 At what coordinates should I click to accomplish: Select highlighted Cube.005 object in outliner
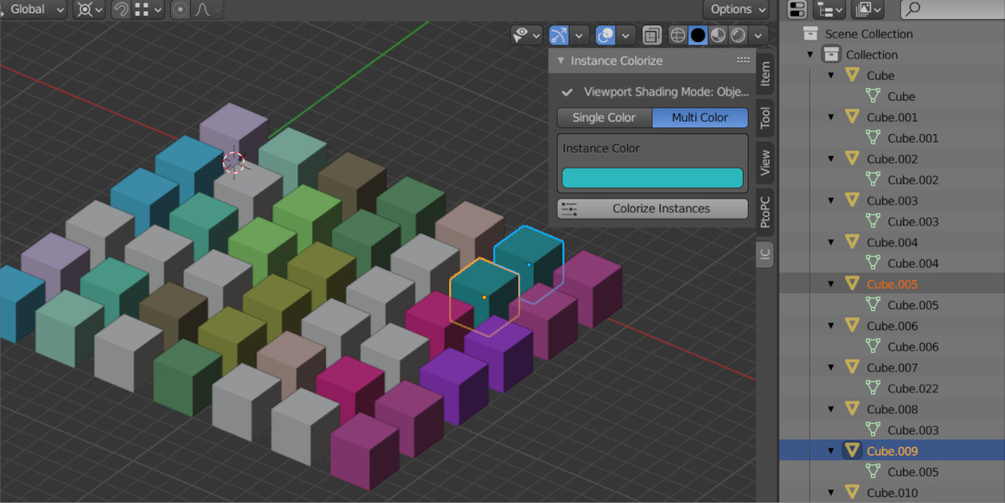(892, 284)
